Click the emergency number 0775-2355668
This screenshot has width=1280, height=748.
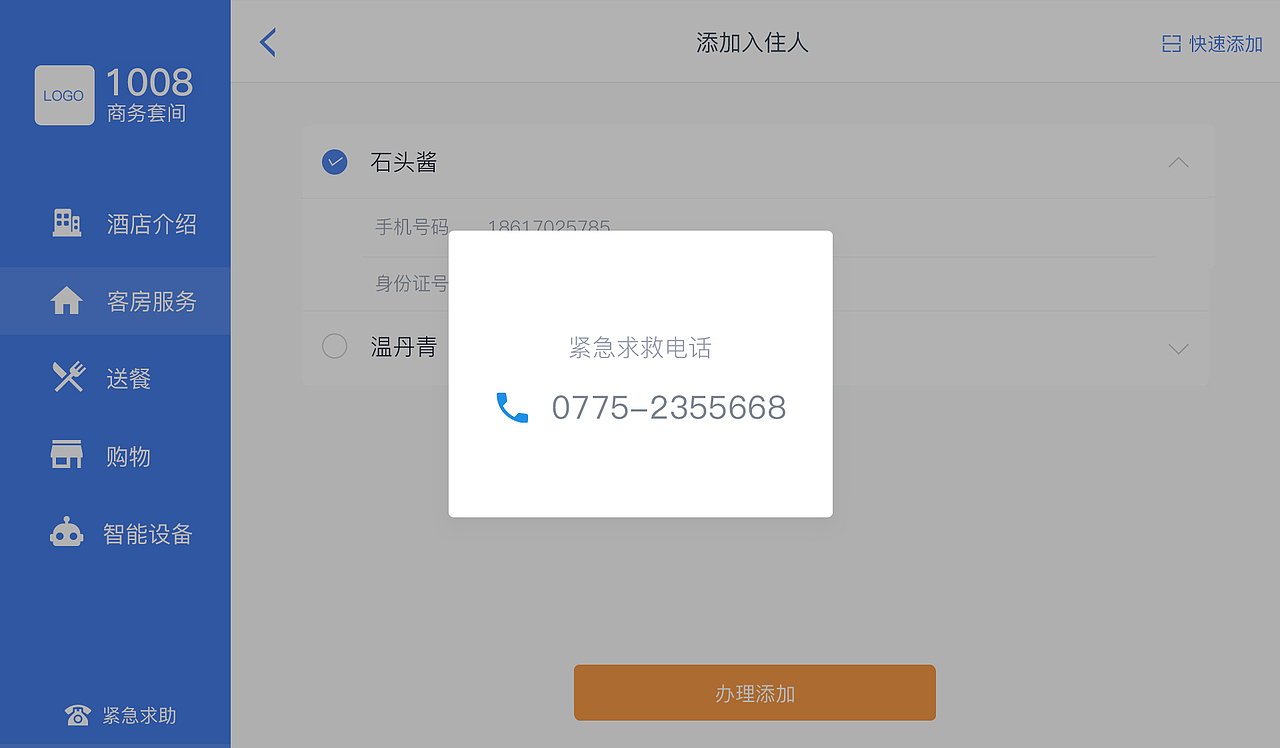(x=669, y=408)
